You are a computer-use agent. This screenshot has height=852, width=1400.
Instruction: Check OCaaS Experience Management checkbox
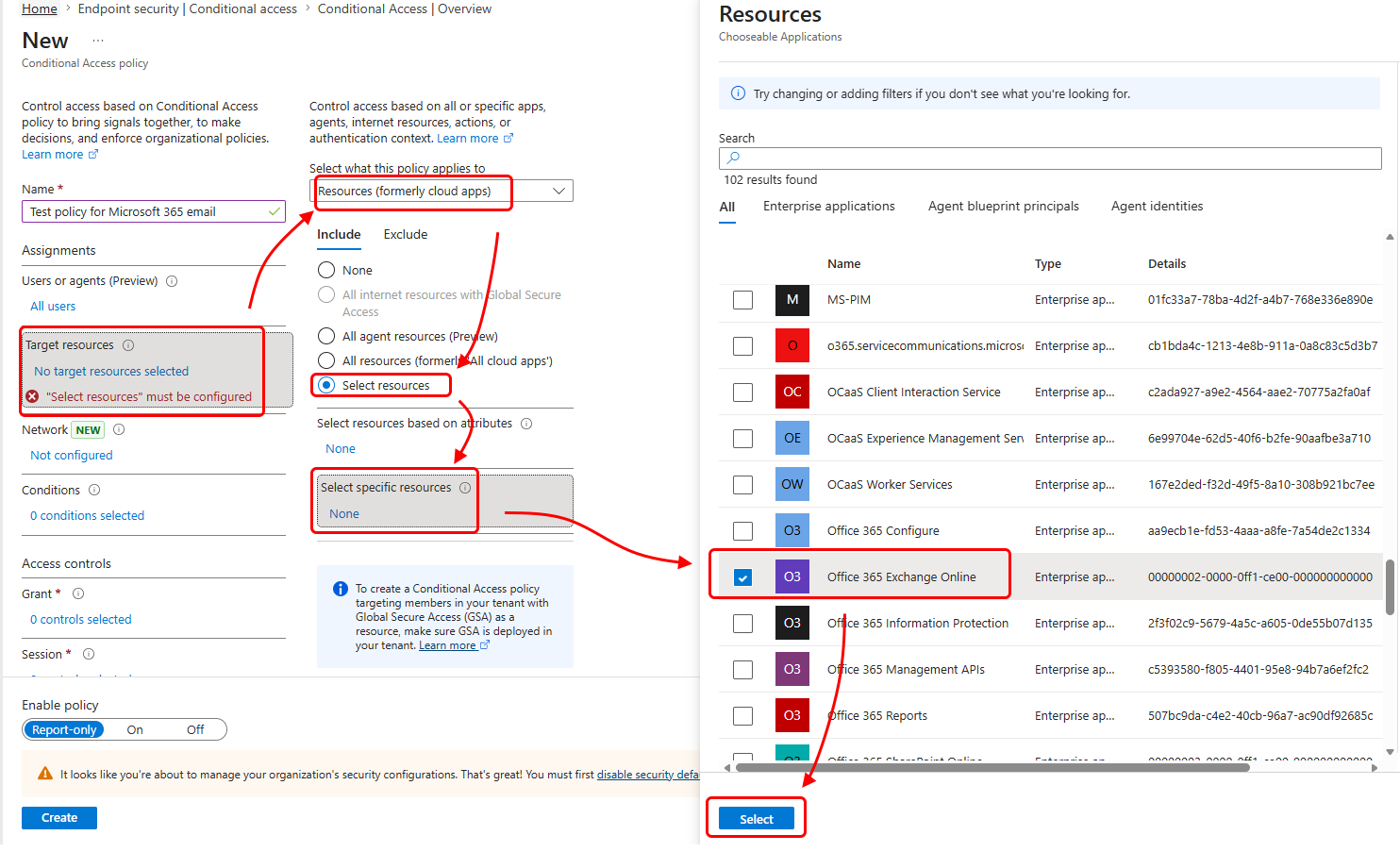743,438
